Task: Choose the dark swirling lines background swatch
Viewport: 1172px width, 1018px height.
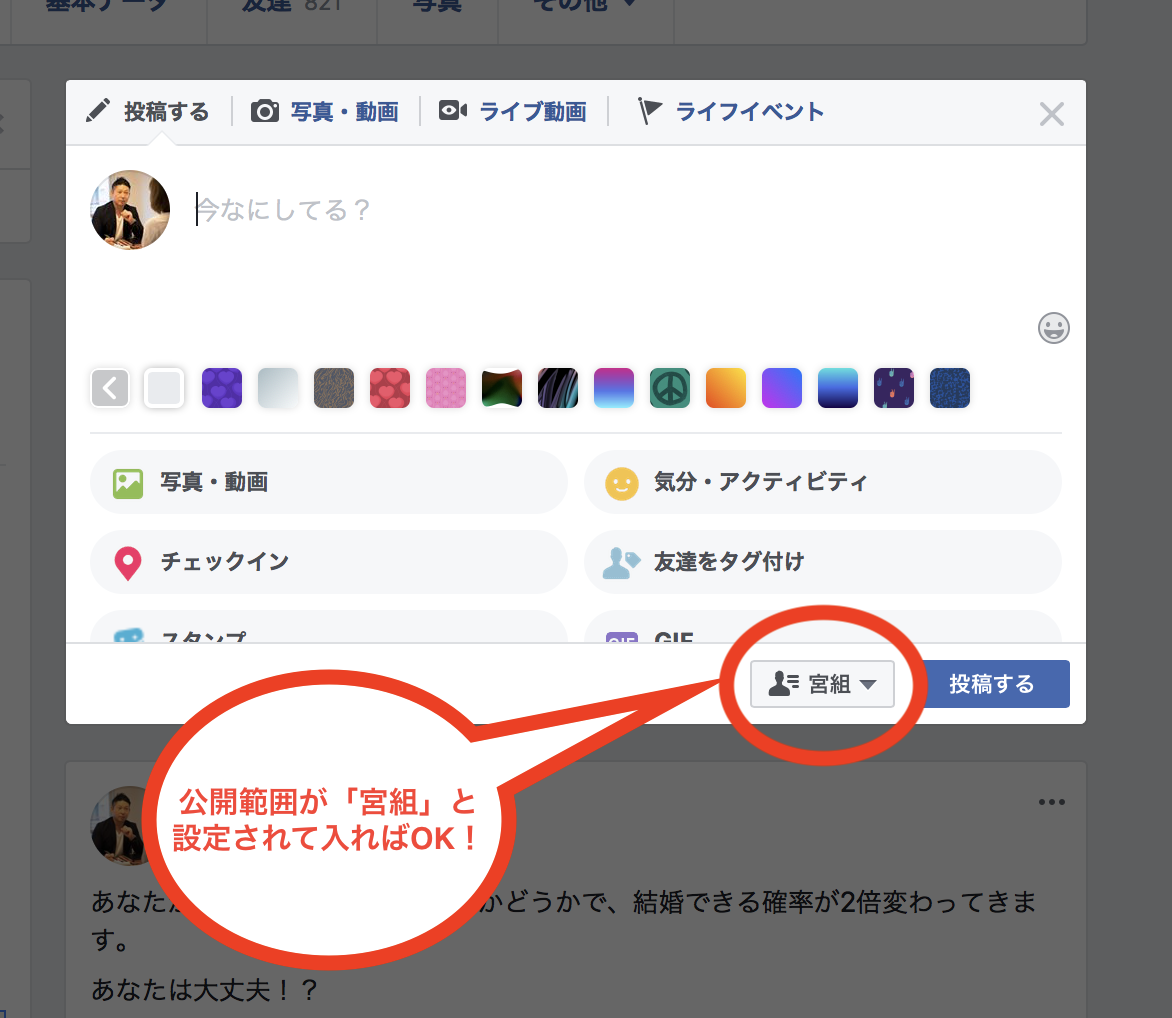Action: click(558, 388)
